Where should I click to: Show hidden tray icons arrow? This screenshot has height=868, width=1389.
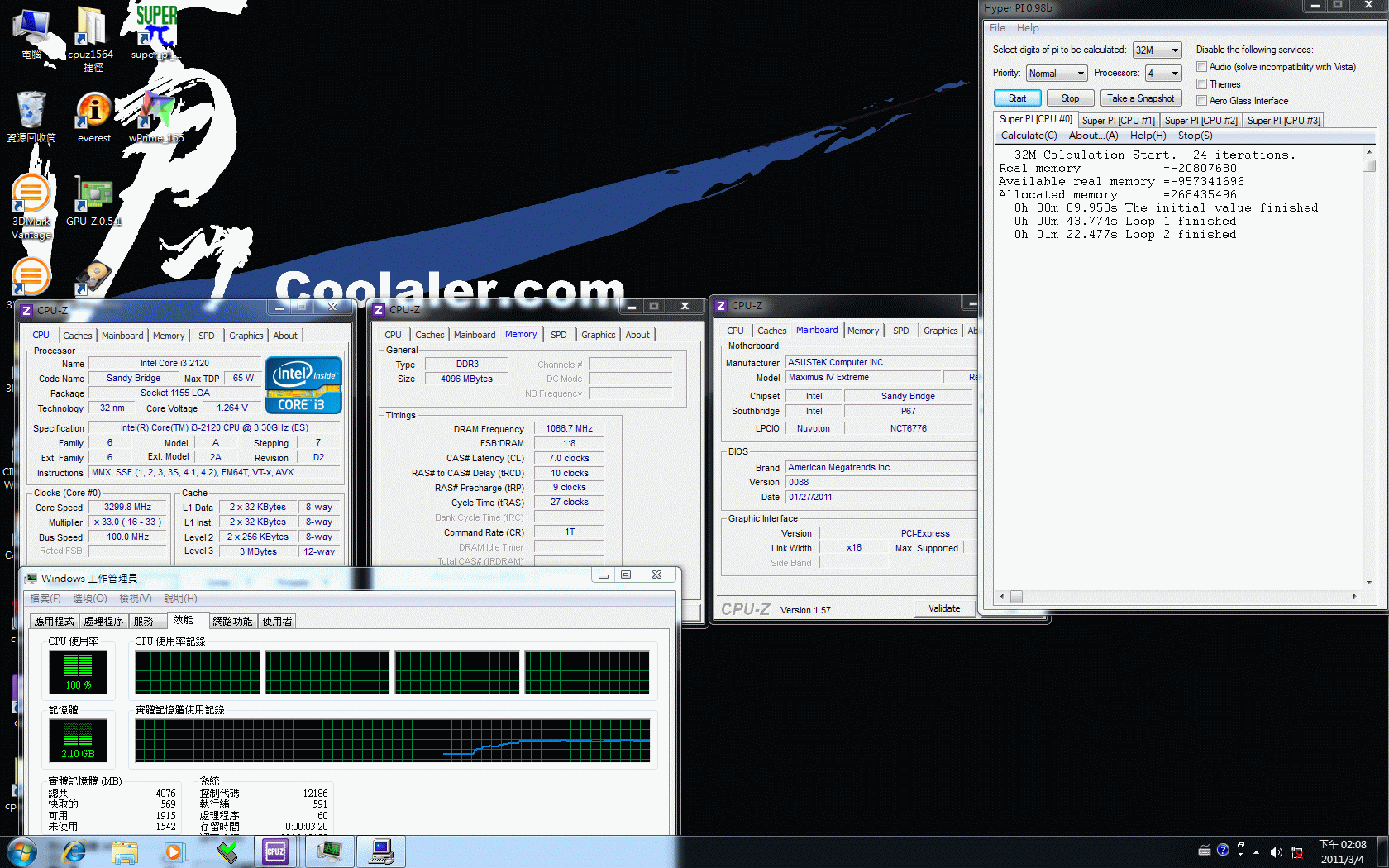tap(1257, 851)
